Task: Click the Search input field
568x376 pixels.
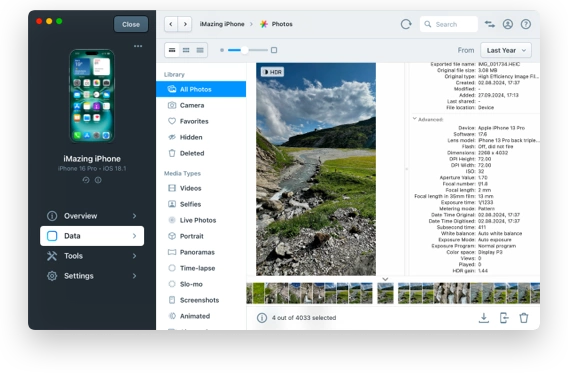Action: [x=448, y=24]
